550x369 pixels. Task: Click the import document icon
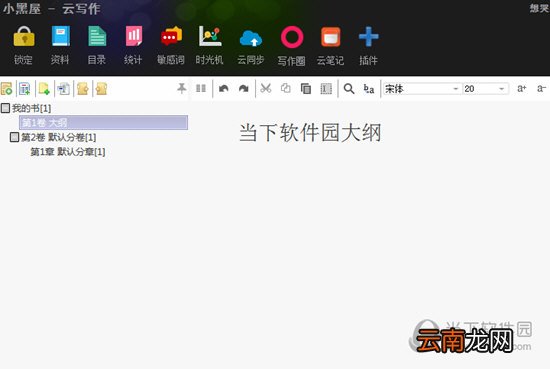(x=64, y=89)
